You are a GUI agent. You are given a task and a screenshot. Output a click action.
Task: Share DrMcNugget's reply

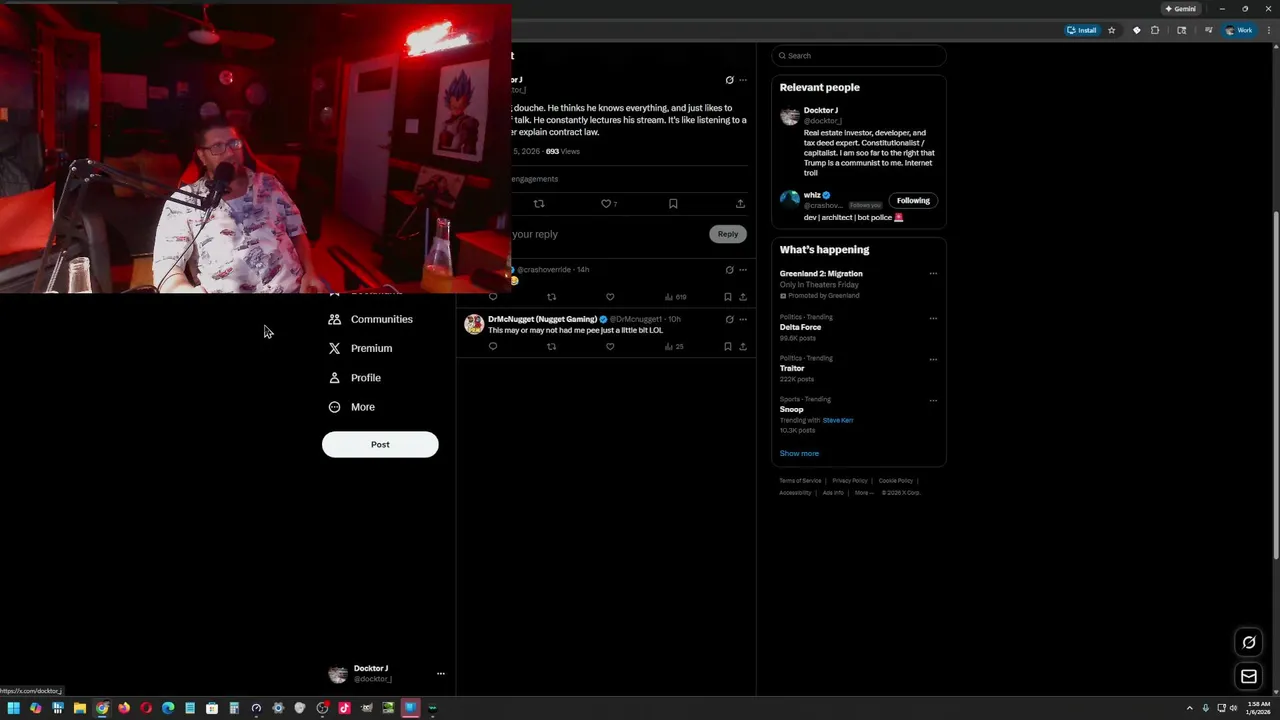pyautogui.click(x=743, y=347)
